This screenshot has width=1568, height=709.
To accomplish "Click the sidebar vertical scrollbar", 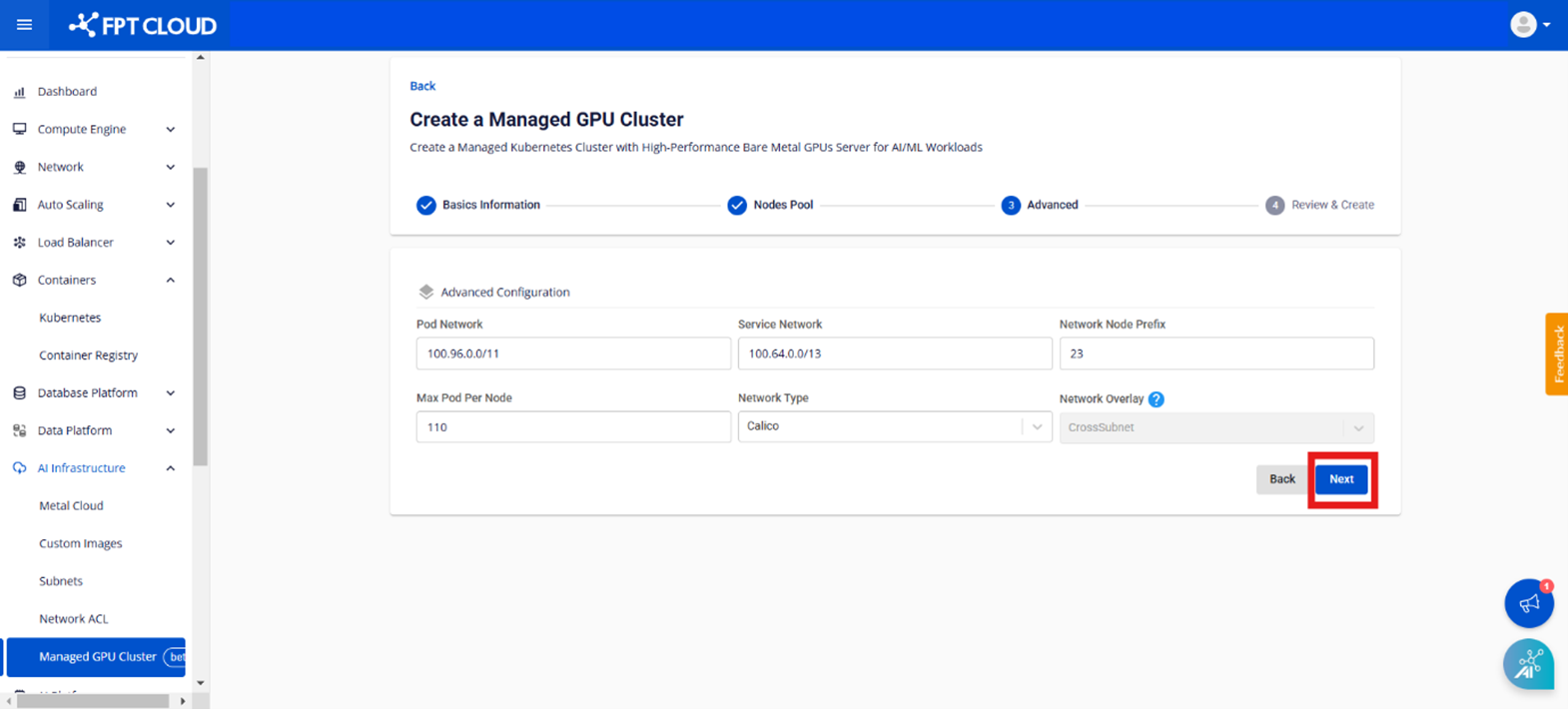I will 200,316.
